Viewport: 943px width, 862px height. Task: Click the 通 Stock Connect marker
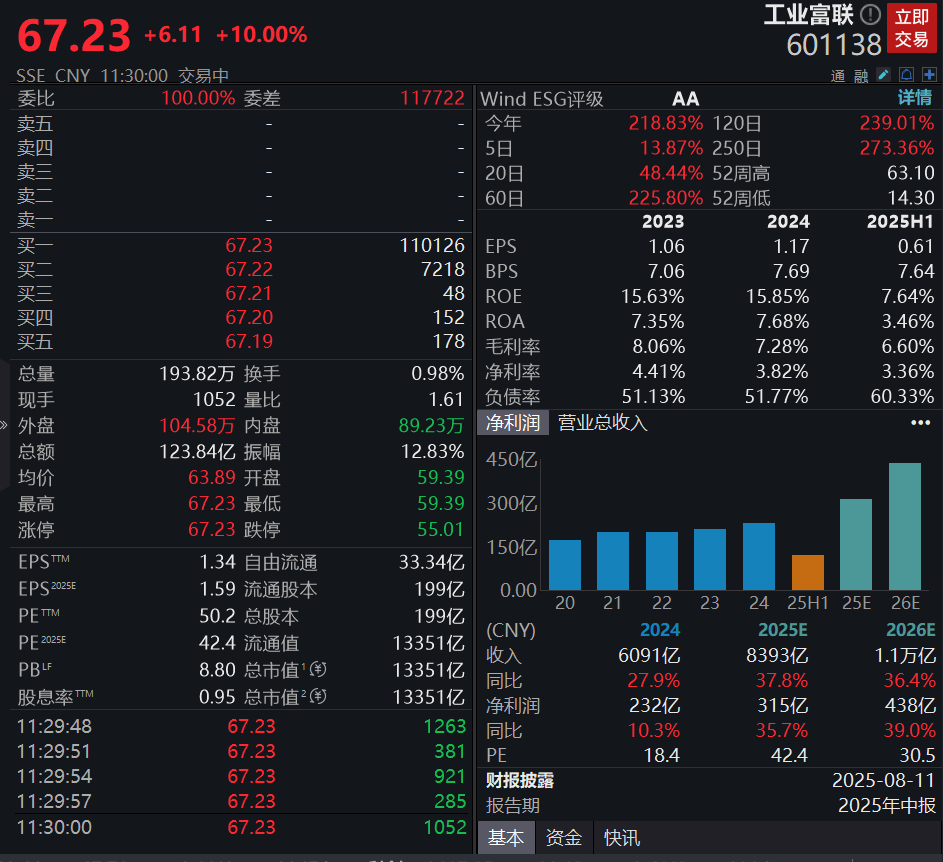click(x=838, y=76)
